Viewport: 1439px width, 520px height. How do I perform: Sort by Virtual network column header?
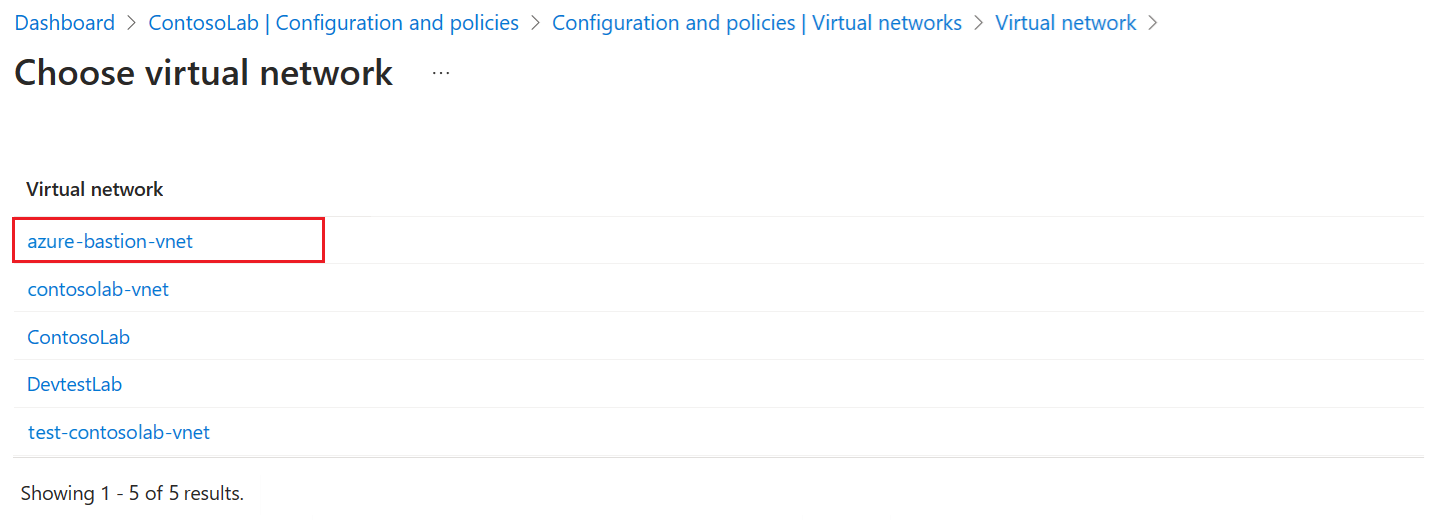(95, 189)
